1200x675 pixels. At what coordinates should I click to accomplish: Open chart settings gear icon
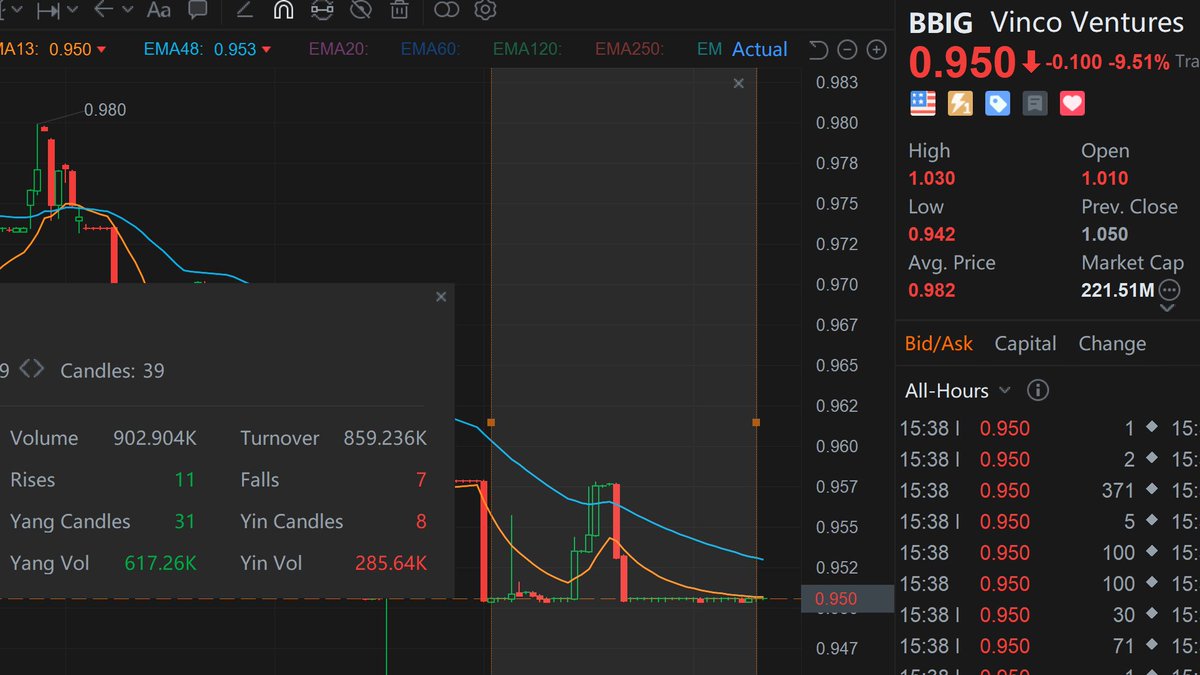[x=485, y=10]
